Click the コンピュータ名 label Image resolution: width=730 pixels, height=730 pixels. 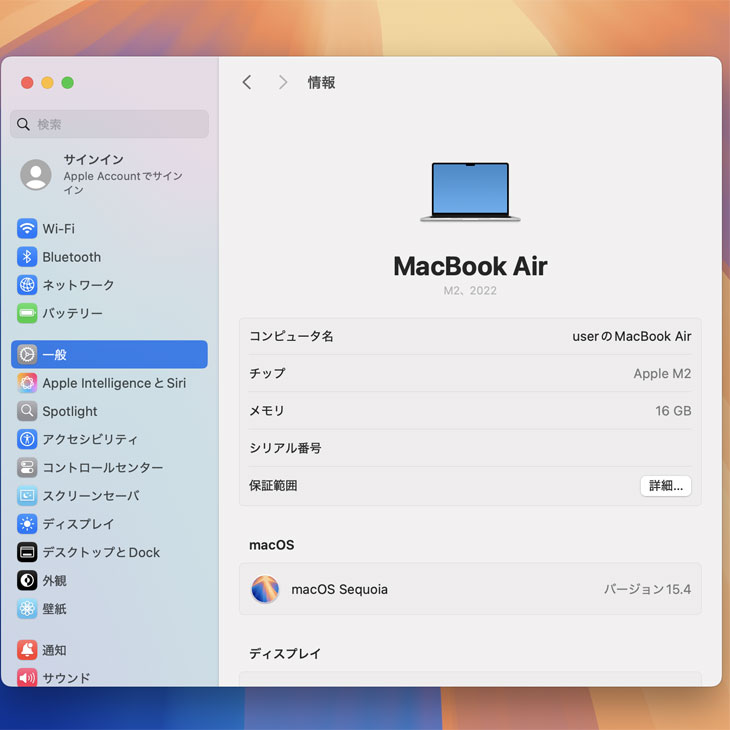(x=291, y=336)
